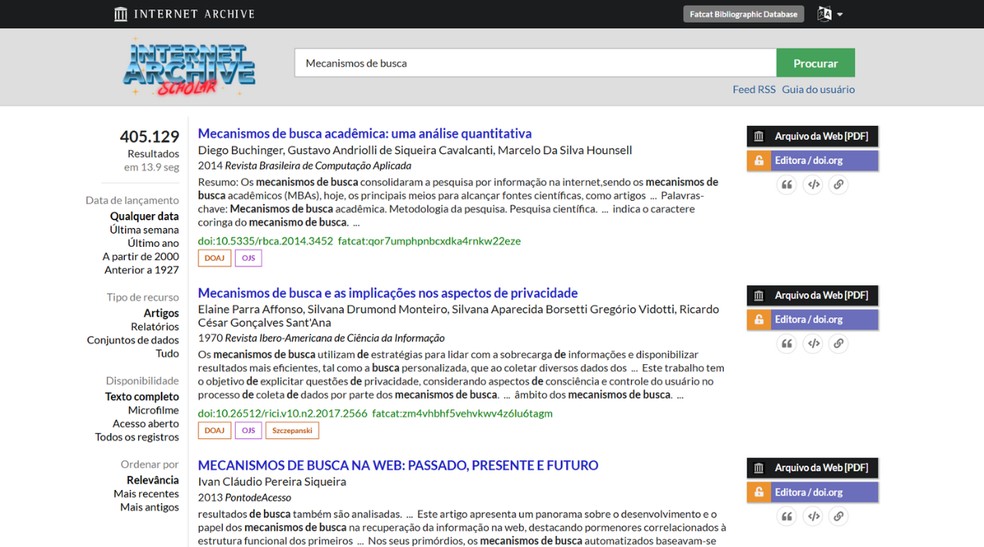Select the 'Última semana' date filter
This screenshot has width=984, height=547.
click(144, 230)
